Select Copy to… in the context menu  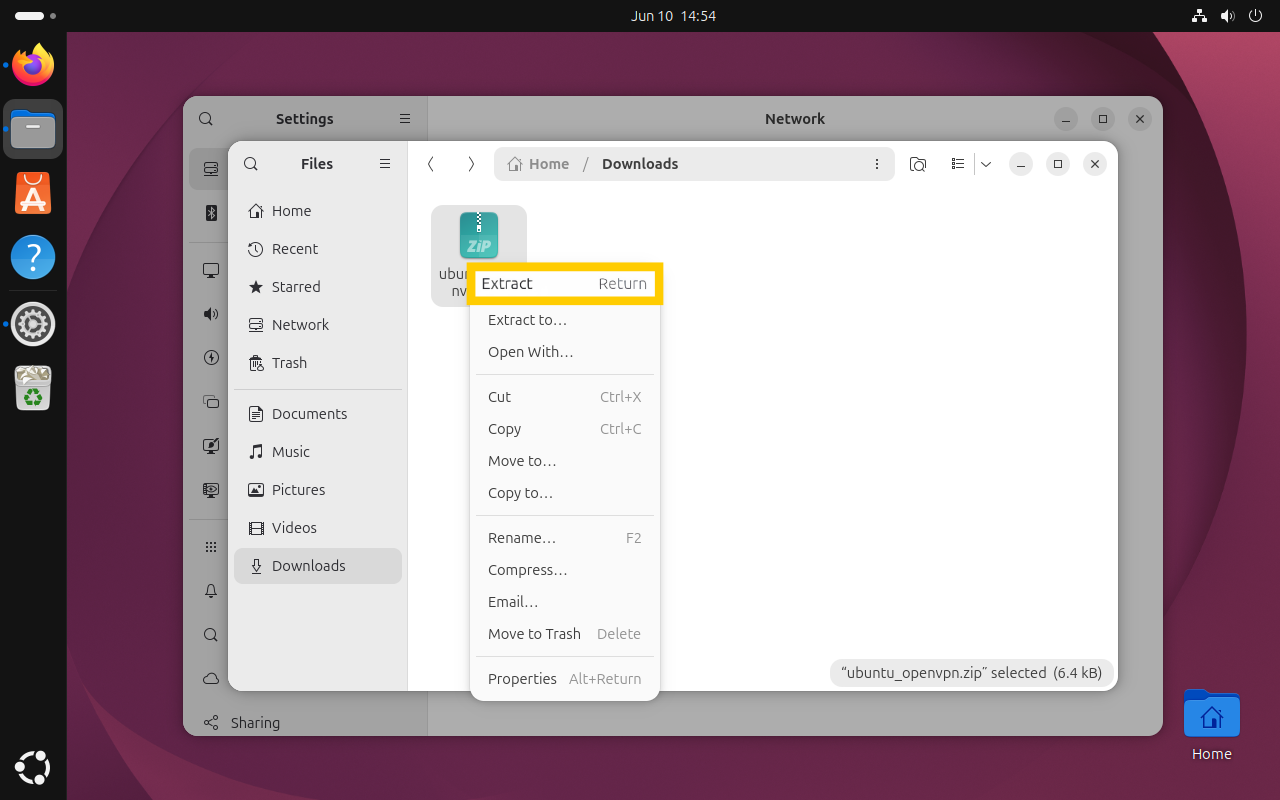[x=564, y=493]
